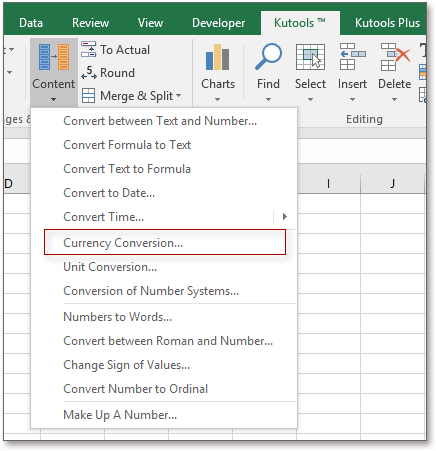Viewport: 436px width, 451px height.
Task: Click the Find magnifier icon
Action: pyautogui.click(x=268, y=56)
